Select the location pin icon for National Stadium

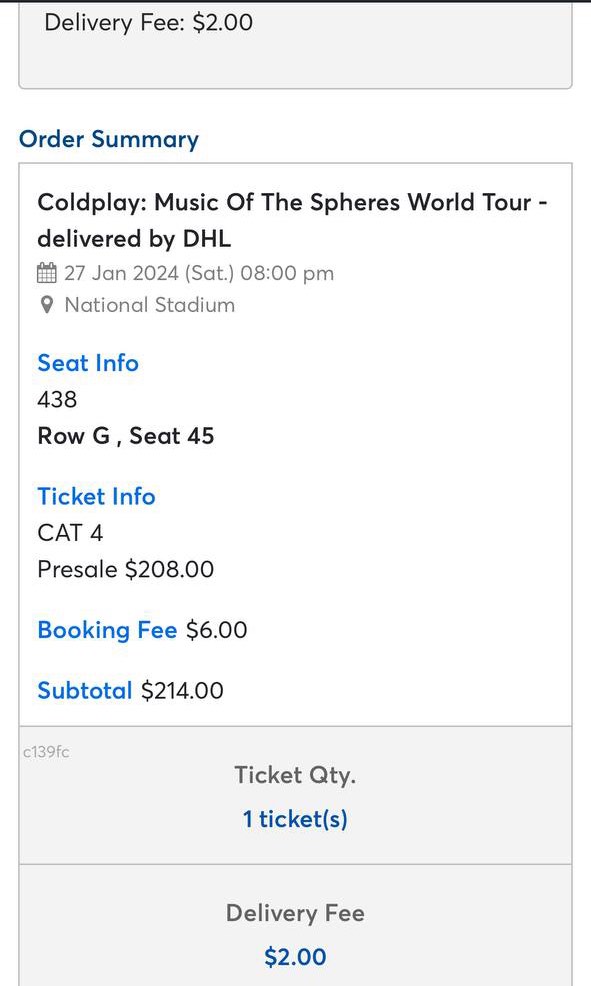click(x=46, y=305)
